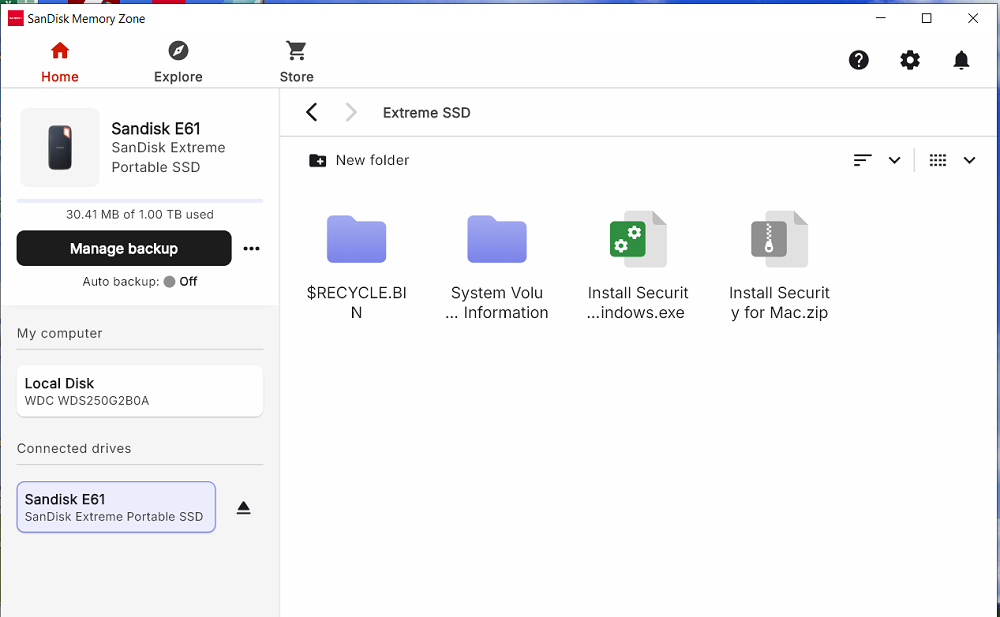Open the help question mark icon

858,60
